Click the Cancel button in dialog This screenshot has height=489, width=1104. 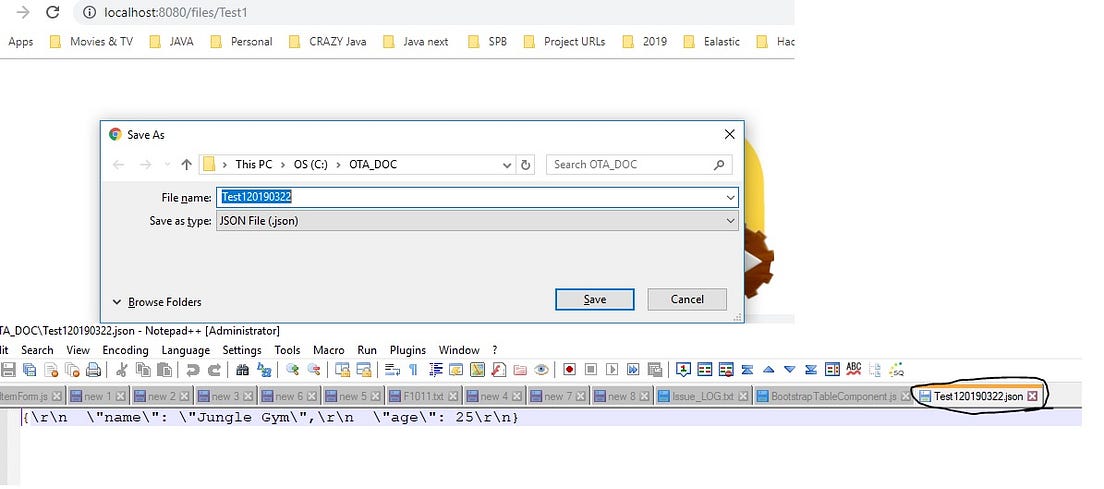(x=686, y=299)
